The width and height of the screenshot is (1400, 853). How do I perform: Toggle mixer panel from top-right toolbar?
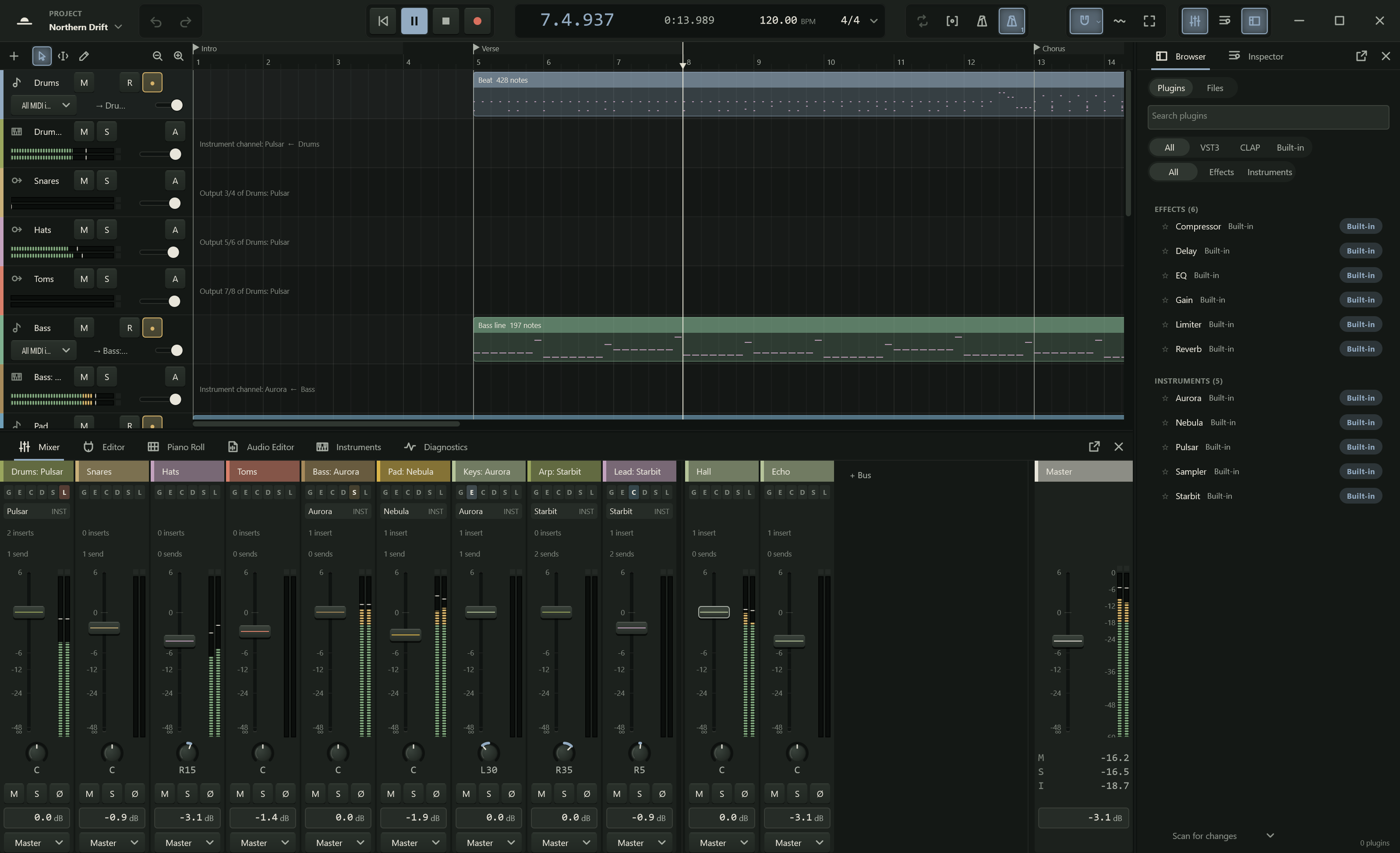[1195, 21]
